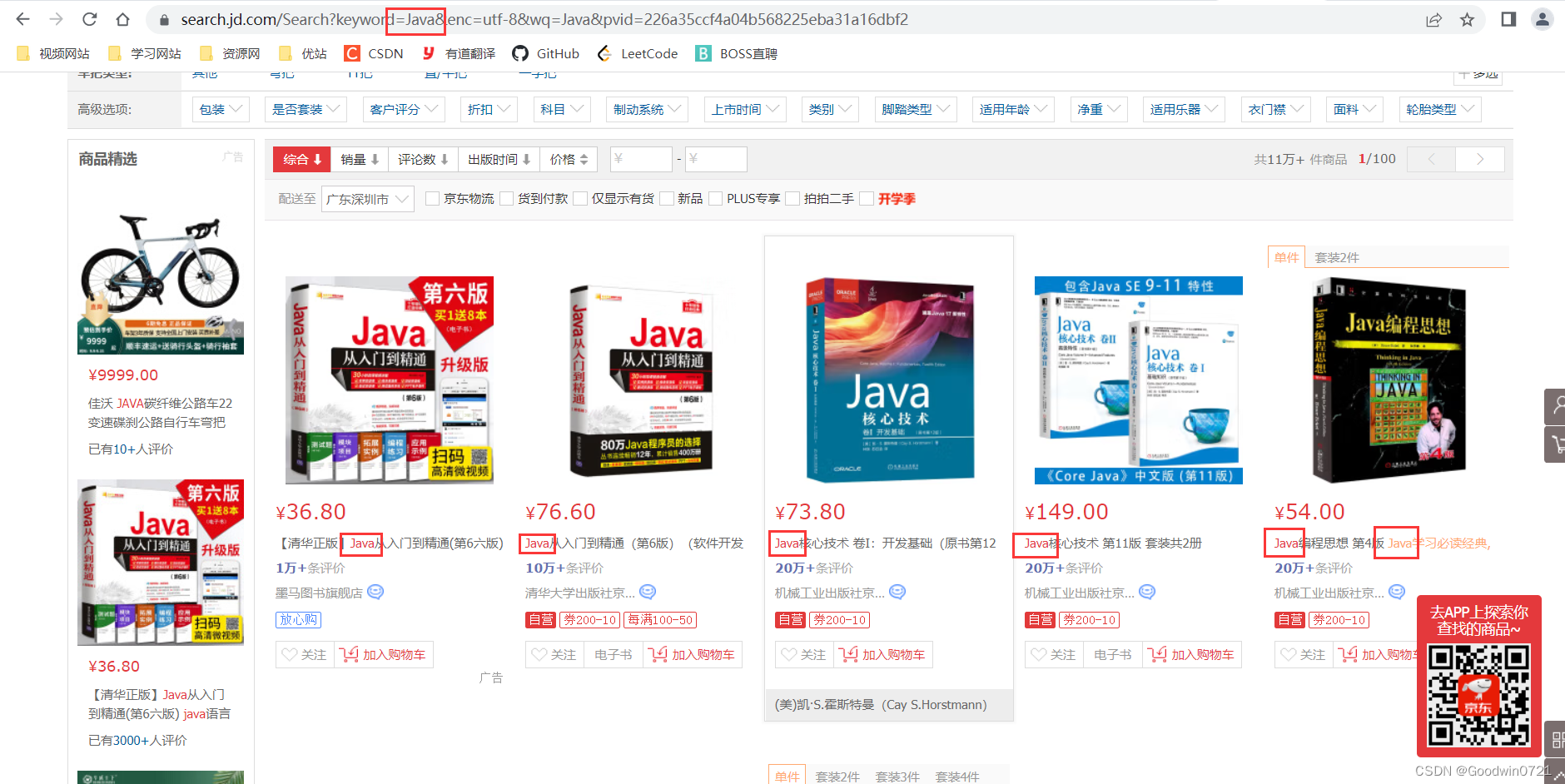Open the 学习网站 bookmark folder
Viewport: 1565px width, 784px height.
145,53
